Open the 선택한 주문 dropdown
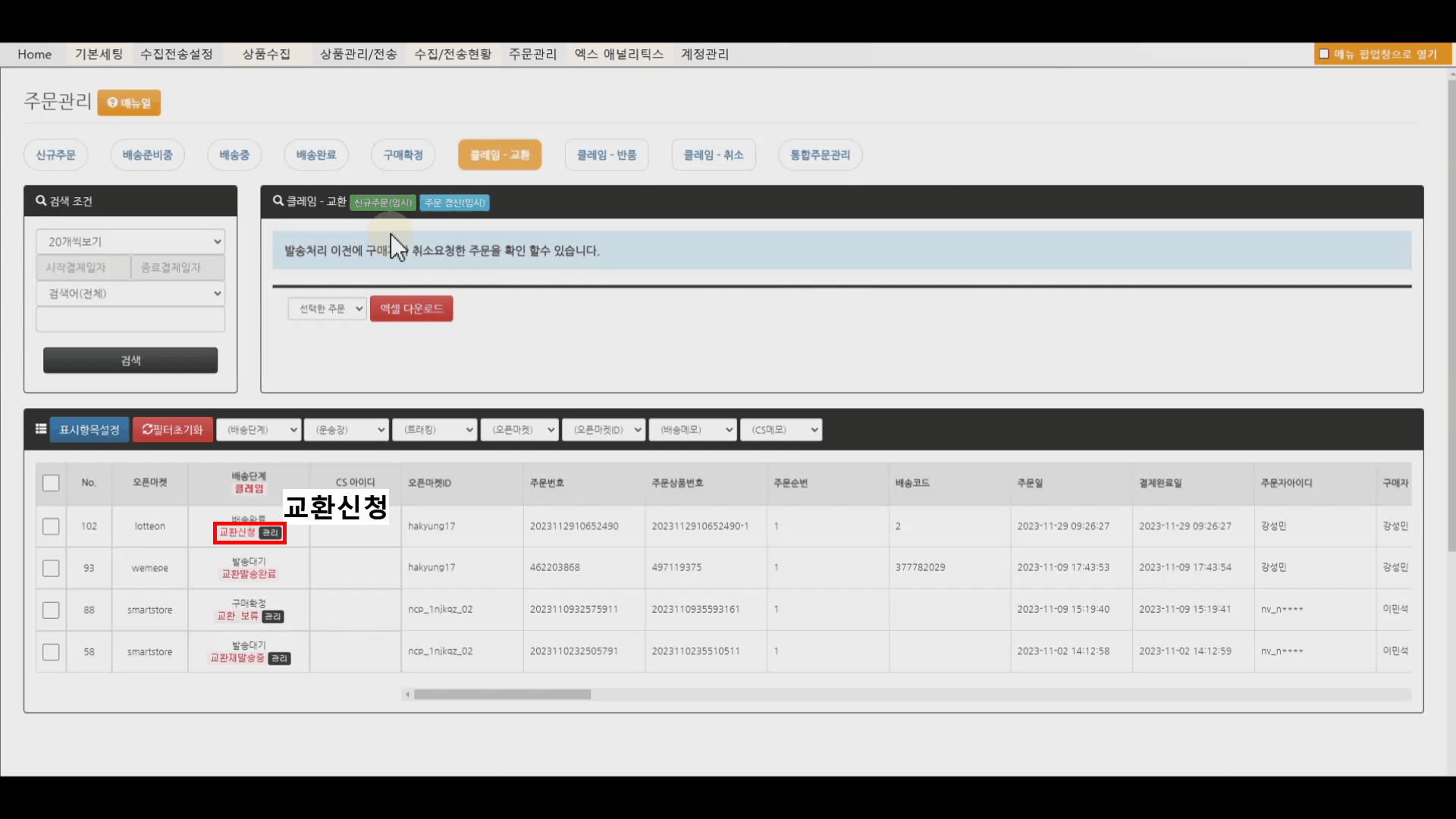The image size is (1456, 819). 328,309
